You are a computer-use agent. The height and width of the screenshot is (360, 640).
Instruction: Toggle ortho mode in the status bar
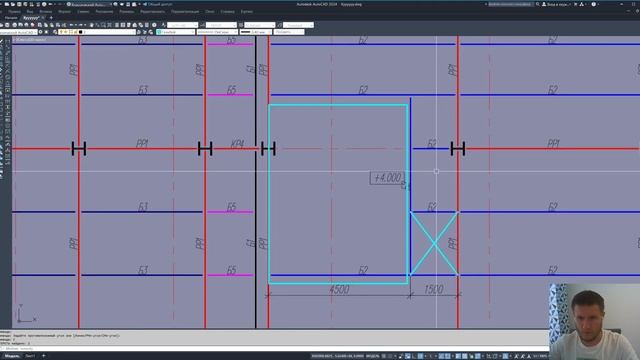[x=414, y=356]
